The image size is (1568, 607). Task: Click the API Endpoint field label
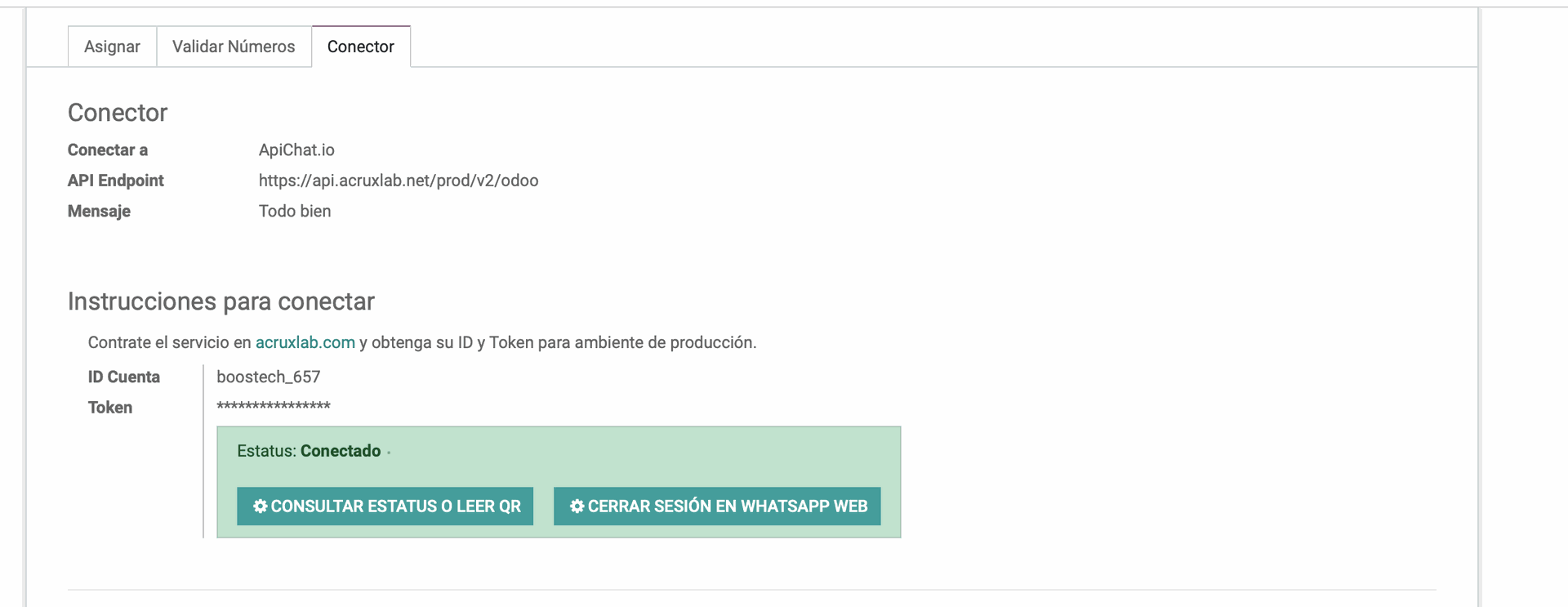point(116,181)
